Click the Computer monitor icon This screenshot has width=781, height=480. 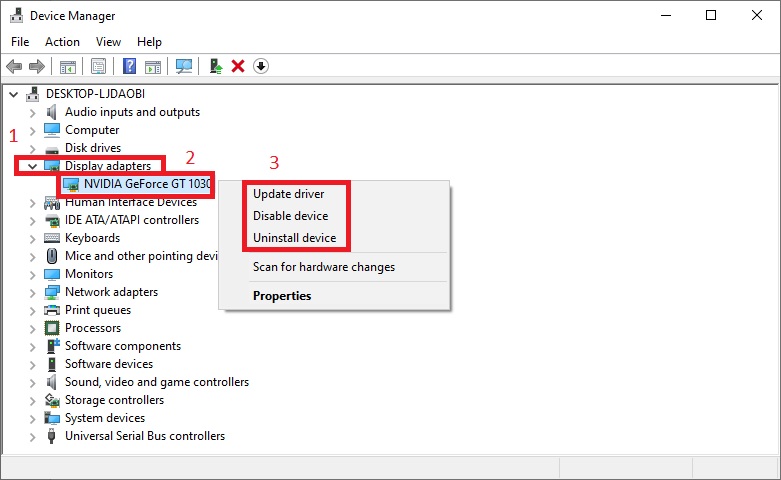click(x=52, y=130)
